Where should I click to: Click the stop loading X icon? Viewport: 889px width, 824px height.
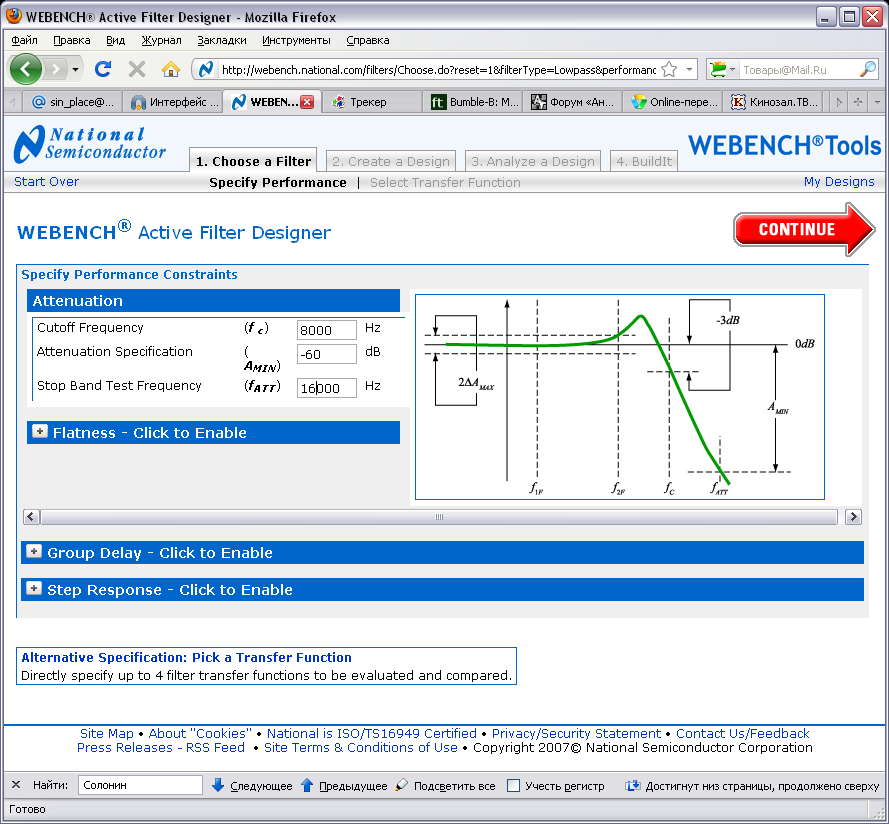[137, 69]
